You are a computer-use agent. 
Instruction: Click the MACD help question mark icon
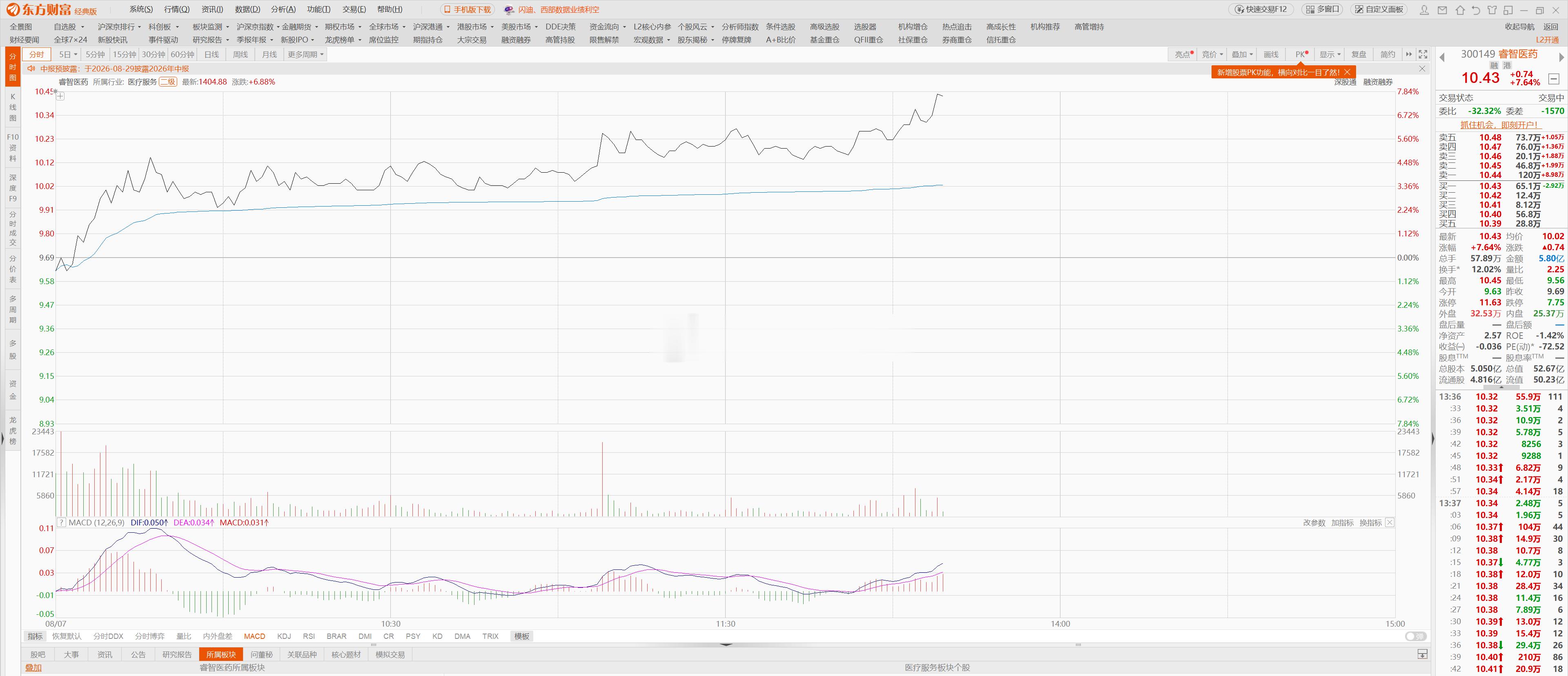(x=61, y=522)
